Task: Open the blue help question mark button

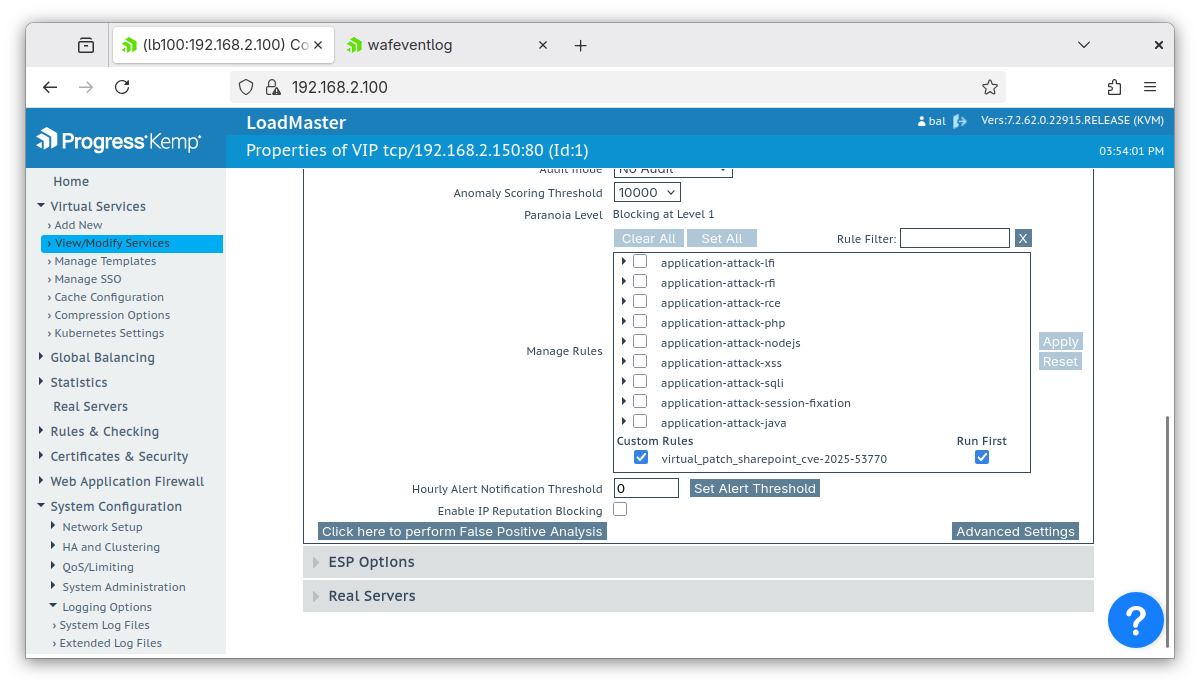Action: [1135, 620]
